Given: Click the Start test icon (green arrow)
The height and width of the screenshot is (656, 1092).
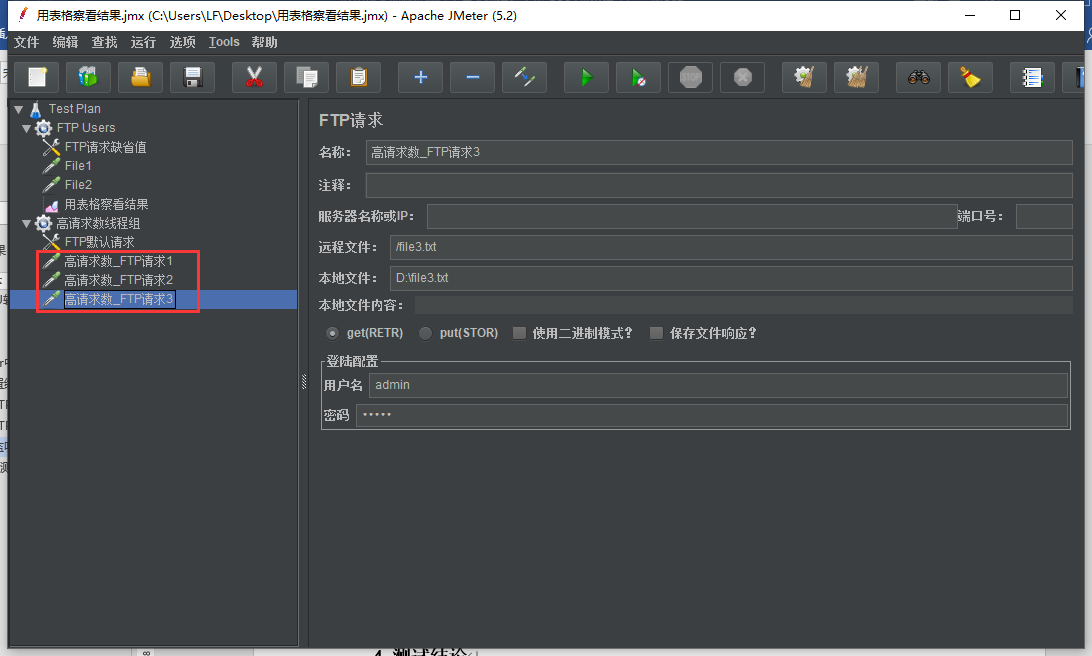Looking at the screenshot, I should [x=586, y=77].
